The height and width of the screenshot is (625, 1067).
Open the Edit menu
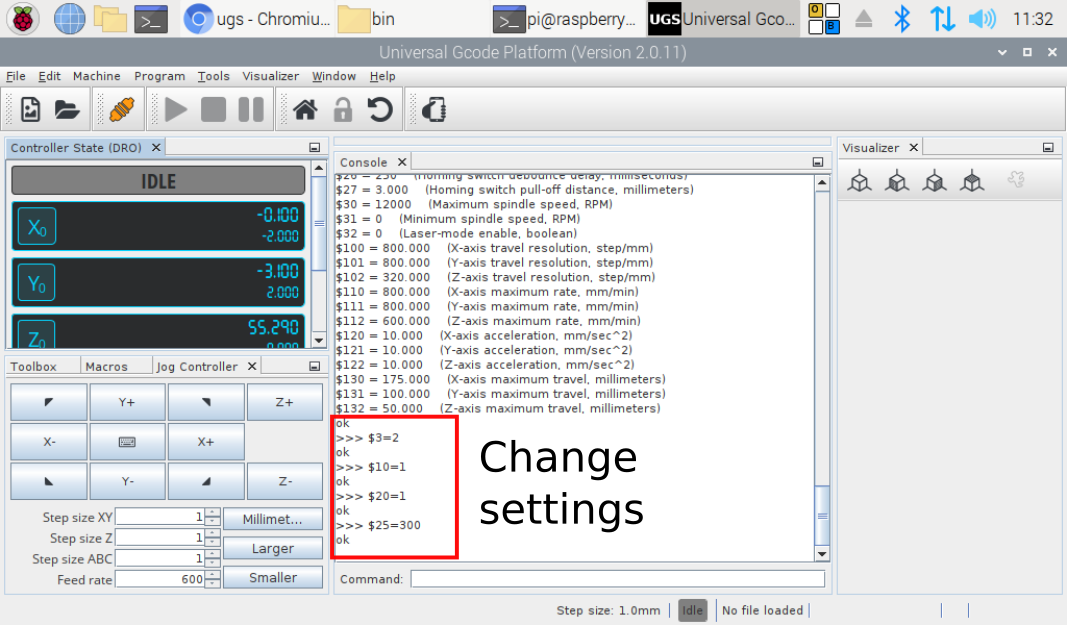[x=49, y=76]
